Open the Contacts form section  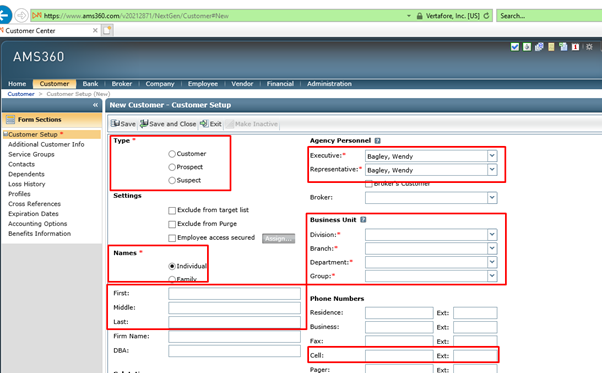click(x=21, y=164)
